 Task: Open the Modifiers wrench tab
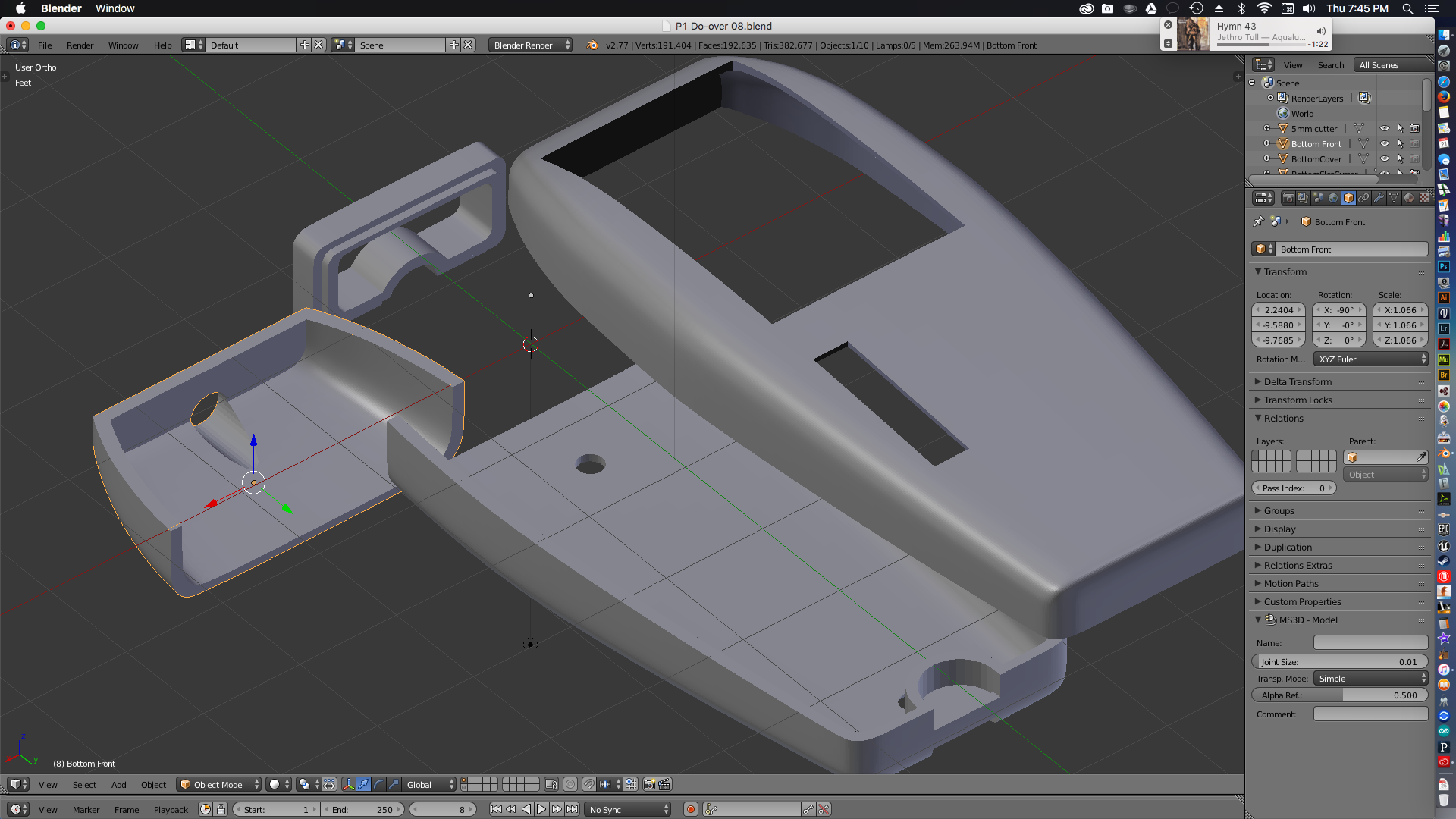coord(1379,198)
